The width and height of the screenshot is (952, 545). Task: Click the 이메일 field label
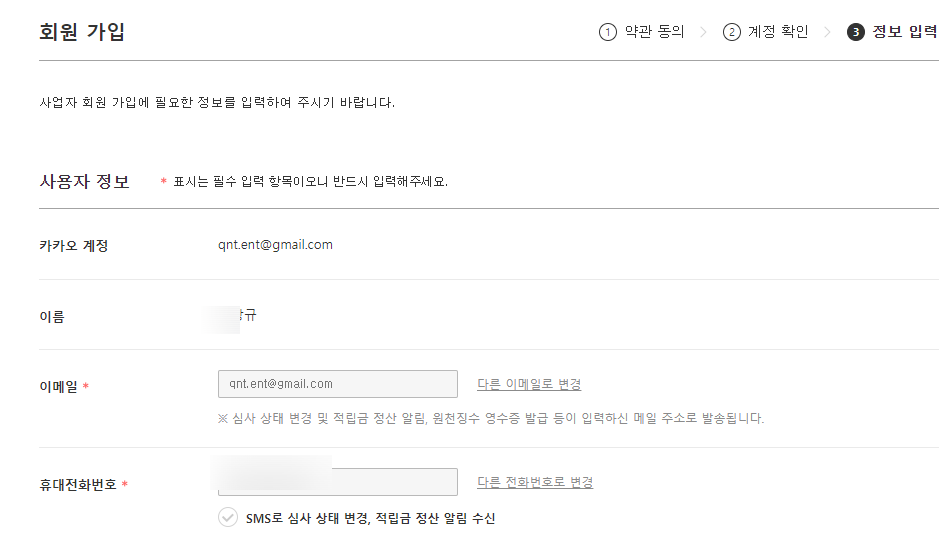pos(59,387)
